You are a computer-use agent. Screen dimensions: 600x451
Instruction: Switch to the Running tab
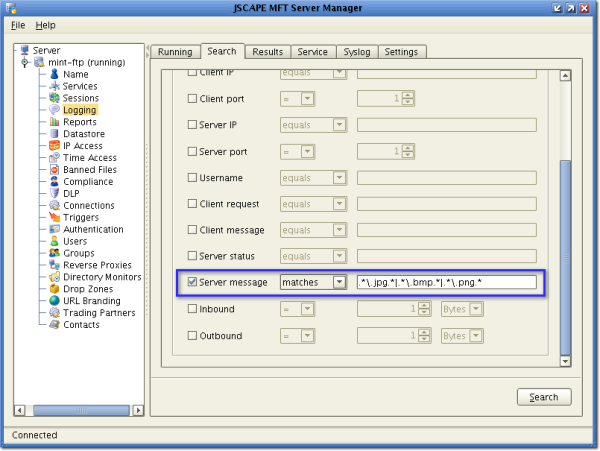point(175,52)
